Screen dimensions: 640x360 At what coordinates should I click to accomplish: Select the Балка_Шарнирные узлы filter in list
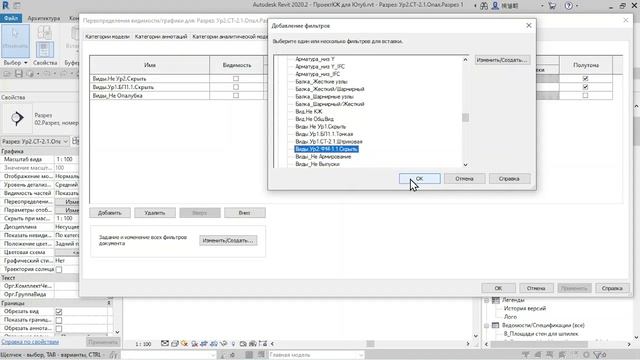pos(324,96)
